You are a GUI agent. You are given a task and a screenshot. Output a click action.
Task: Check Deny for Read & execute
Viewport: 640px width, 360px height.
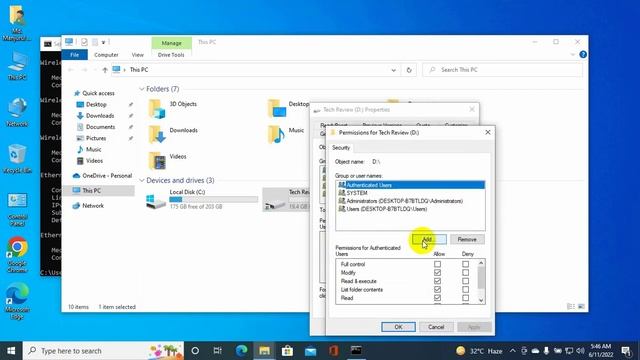tap(465, 281)
